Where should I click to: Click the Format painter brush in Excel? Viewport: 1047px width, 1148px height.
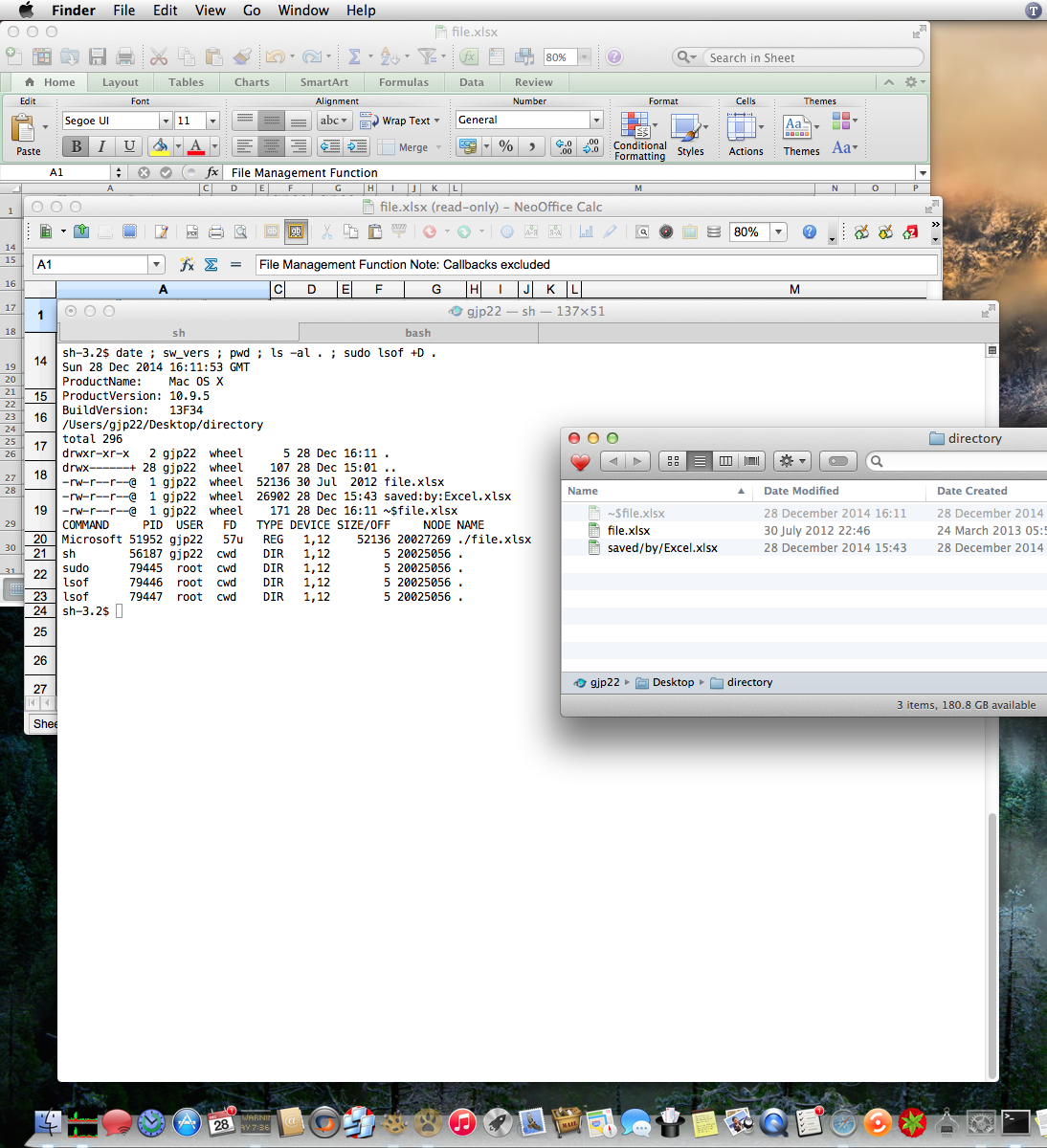pos(243,56)
